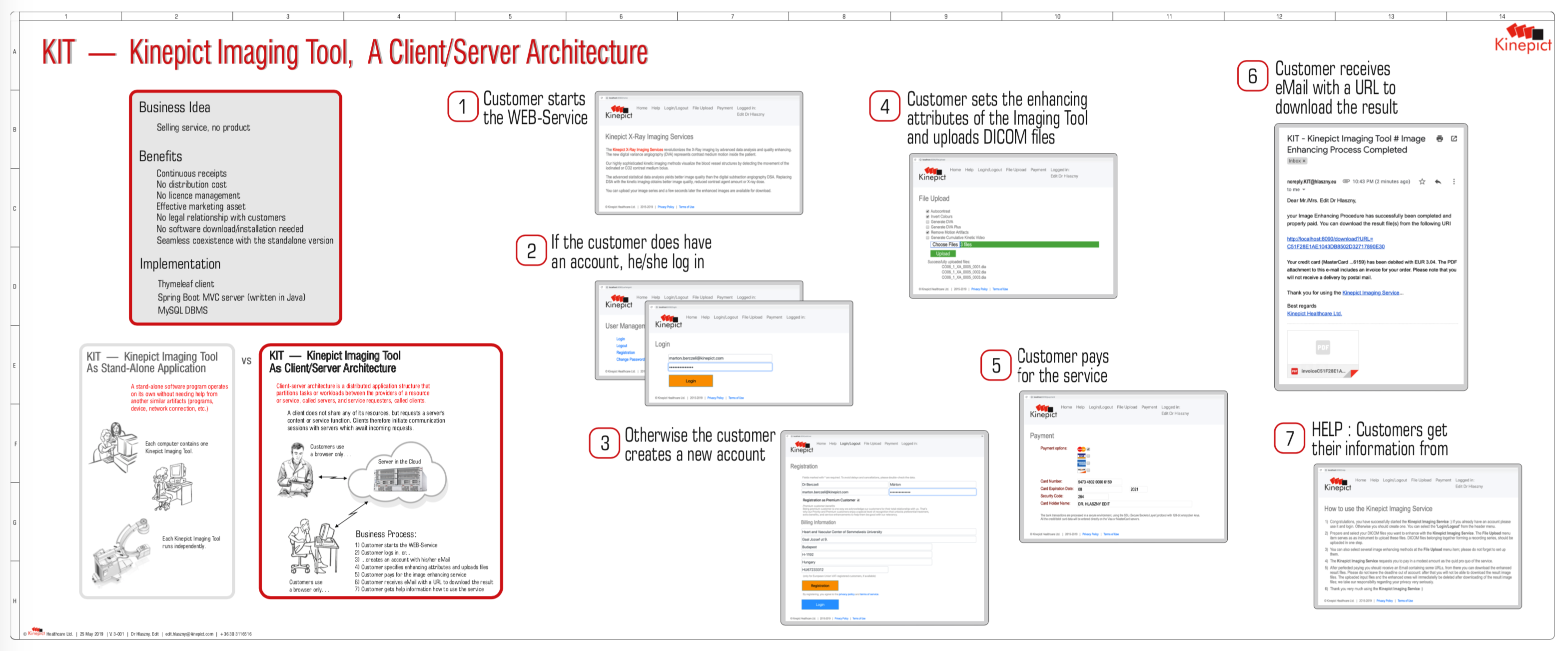Click the masked password field on the Login screen
The width and height of the screenshot is (1568, 651).
(x=720, y=366)
